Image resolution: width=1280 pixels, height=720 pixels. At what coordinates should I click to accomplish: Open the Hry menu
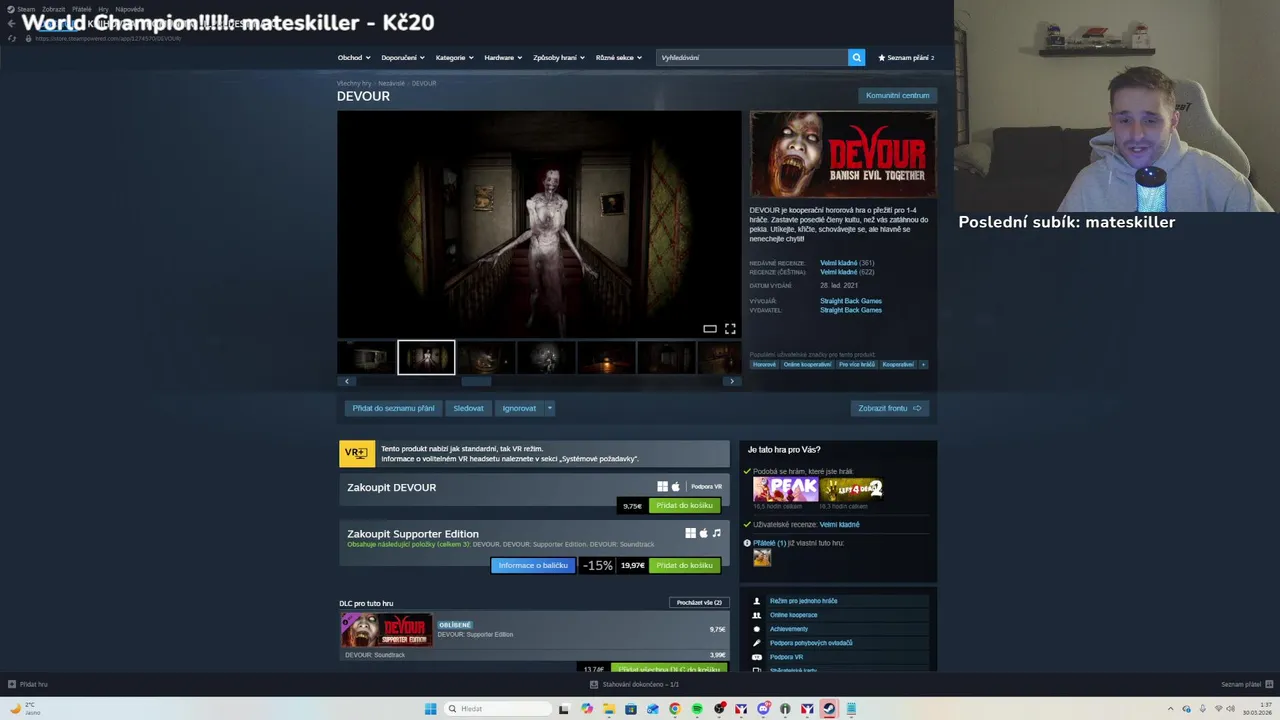pos(104,9)
